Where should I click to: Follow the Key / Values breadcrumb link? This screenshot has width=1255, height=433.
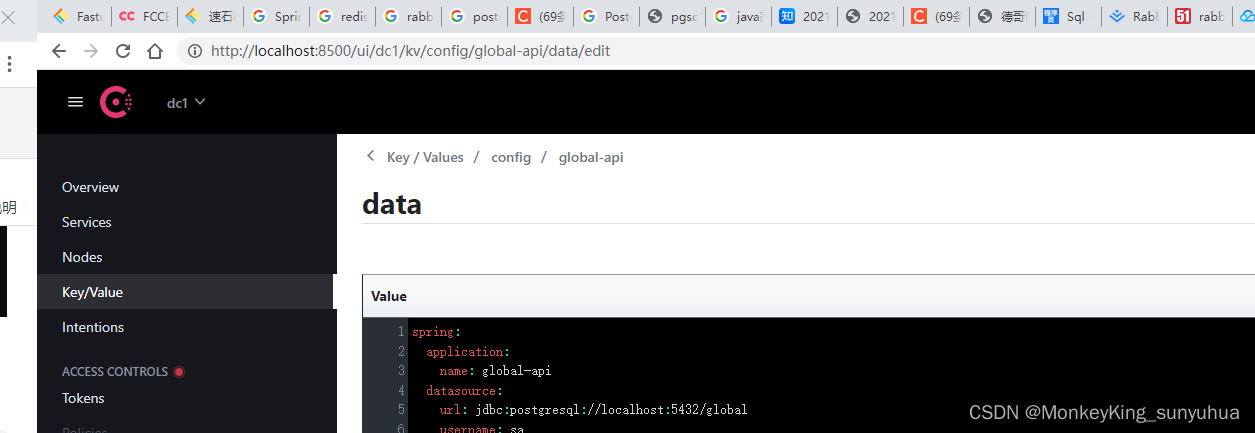pos(425,157)
